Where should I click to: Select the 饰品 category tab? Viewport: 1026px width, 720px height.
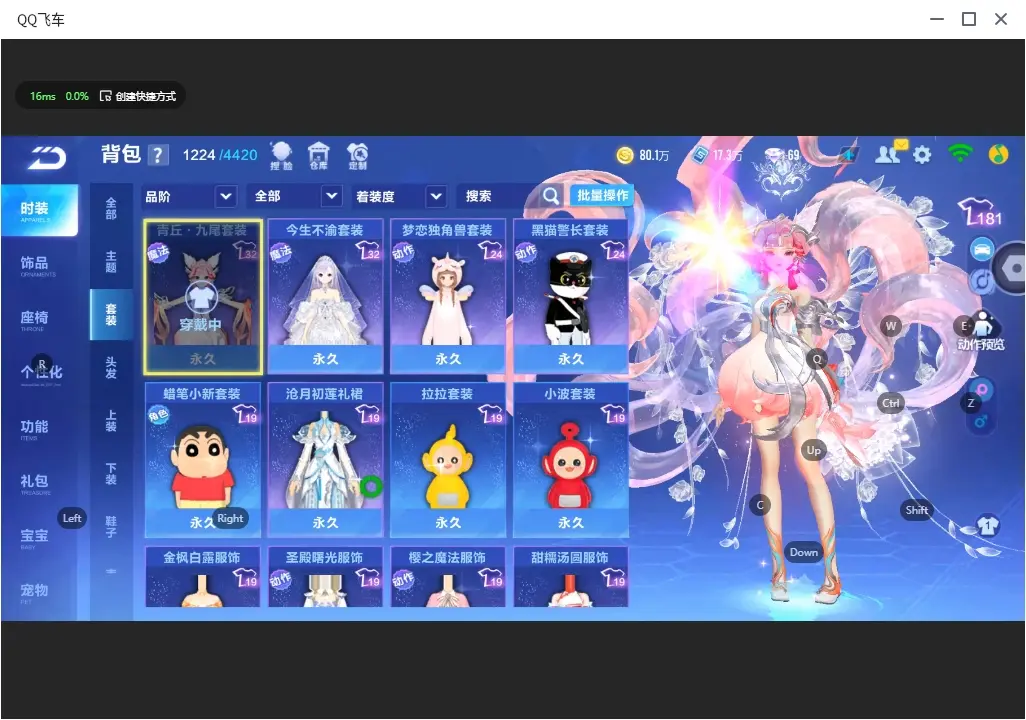point(39,264)
